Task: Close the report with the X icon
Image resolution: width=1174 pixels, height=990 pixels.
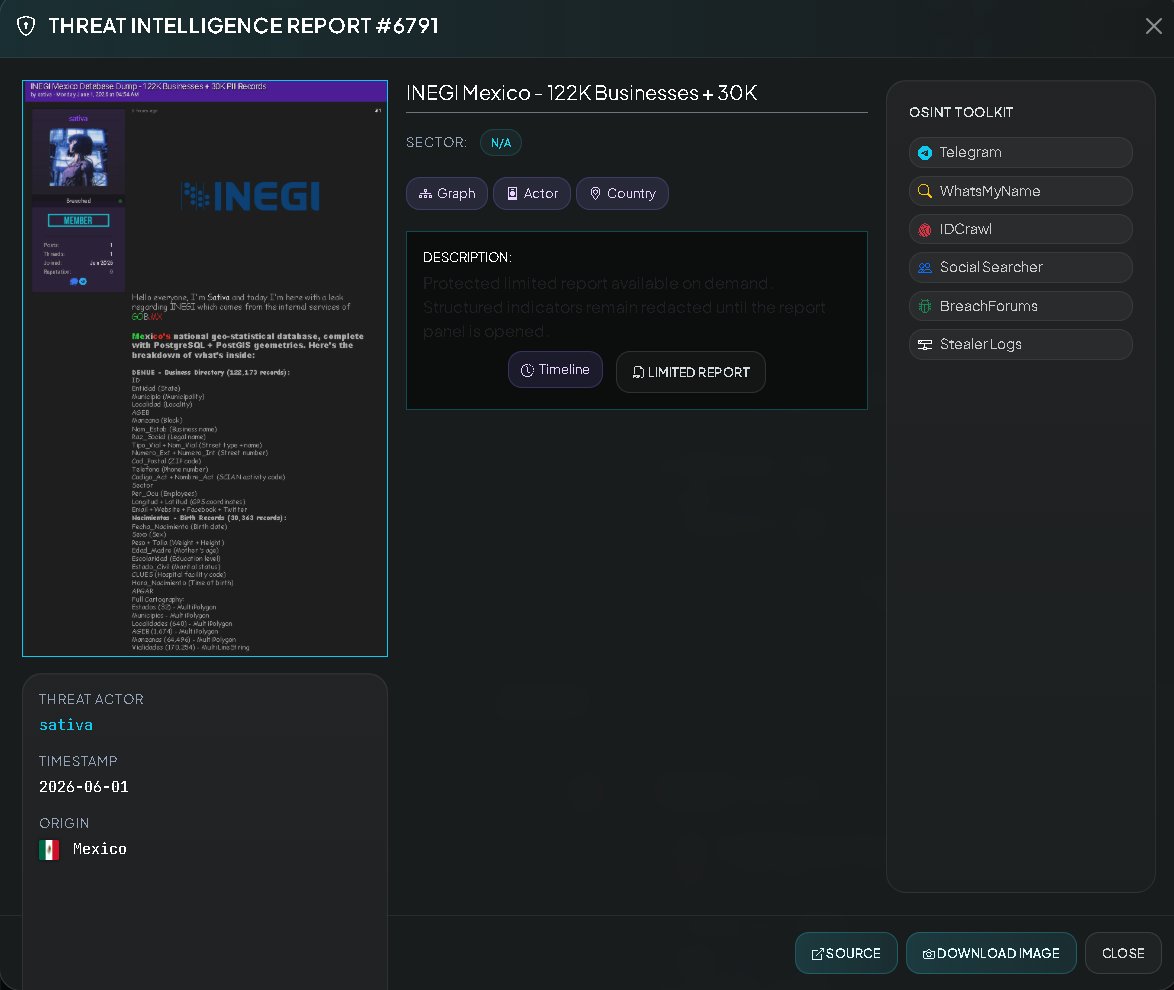Action: tap(1153, 26)
